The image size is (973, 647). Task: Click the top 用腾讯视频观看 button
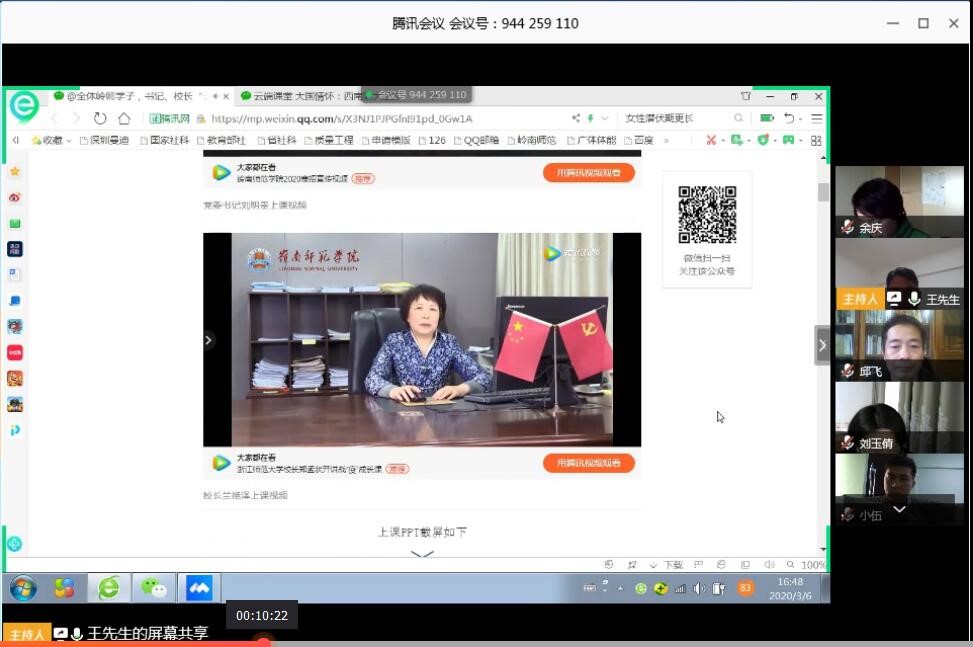pos(589,173)
